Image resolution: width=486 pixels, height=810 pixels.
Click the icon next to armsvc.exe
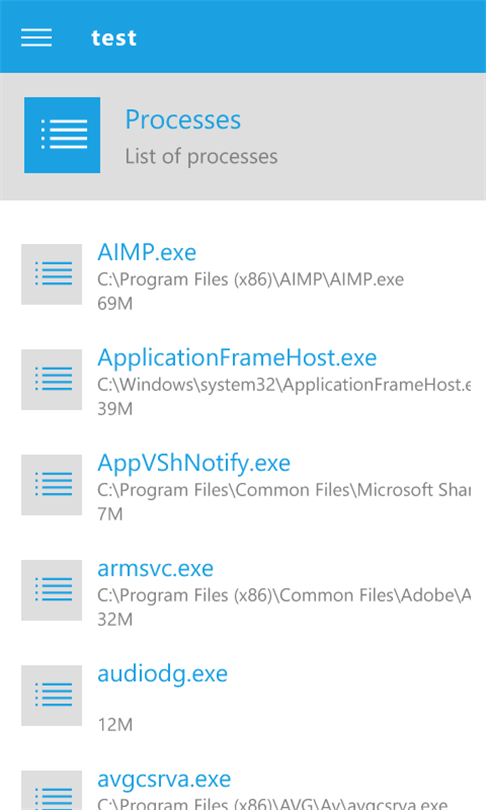point(52,590)
